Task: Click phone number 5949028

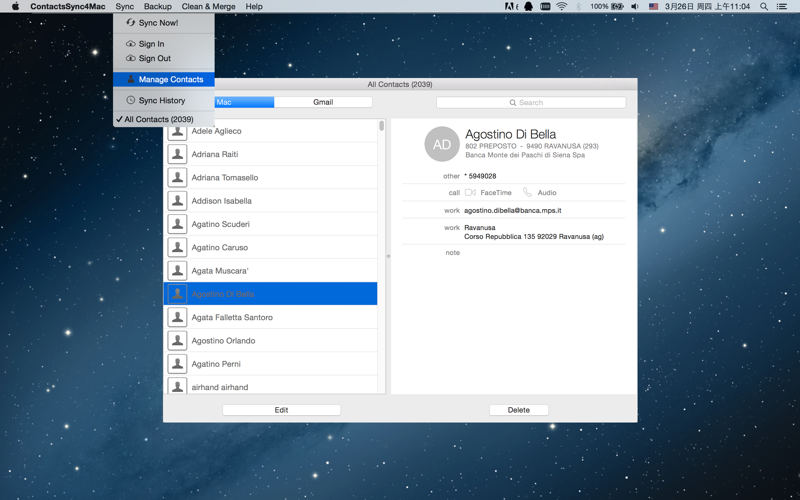Action: pos(482,176)
